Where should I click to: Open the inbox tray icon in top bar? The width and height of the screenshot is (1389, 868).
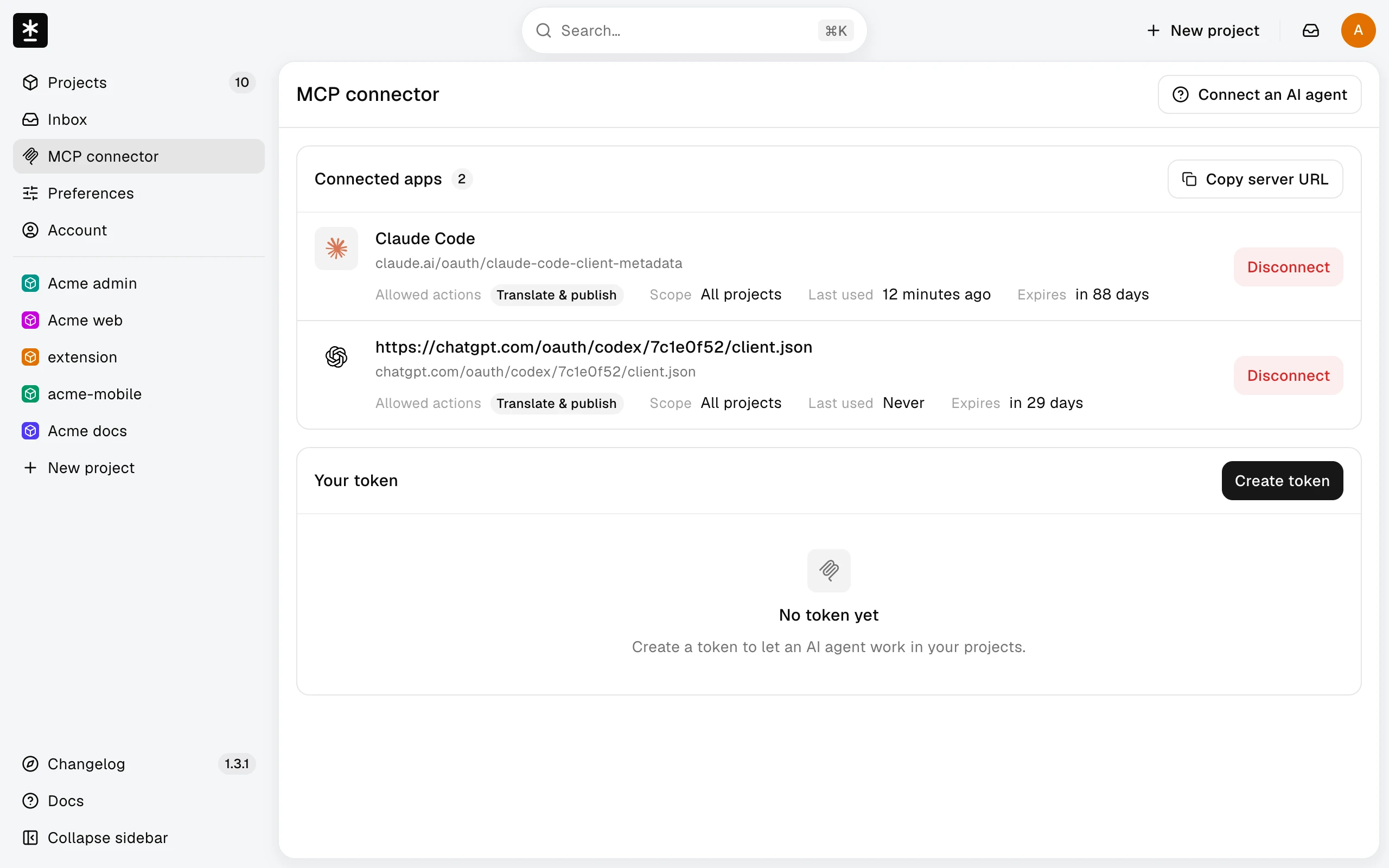pos(1310,30)
